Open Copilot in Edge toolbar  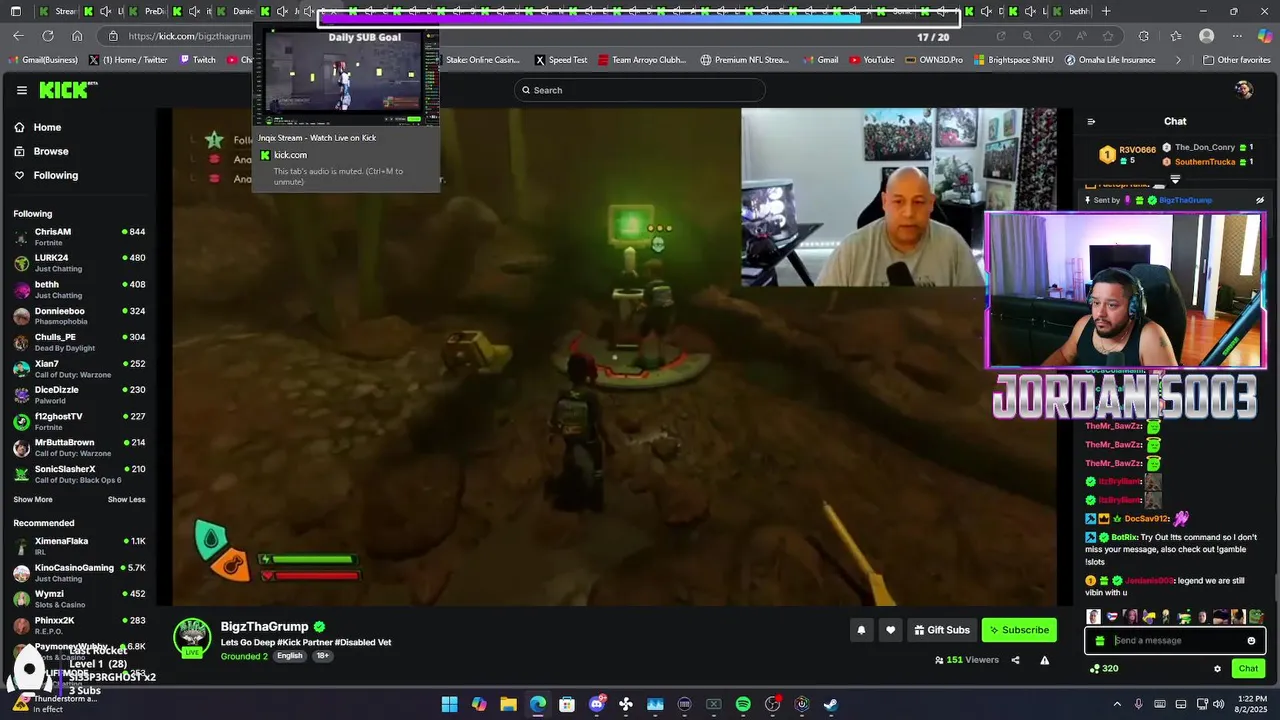click(x=1265, y=36)
